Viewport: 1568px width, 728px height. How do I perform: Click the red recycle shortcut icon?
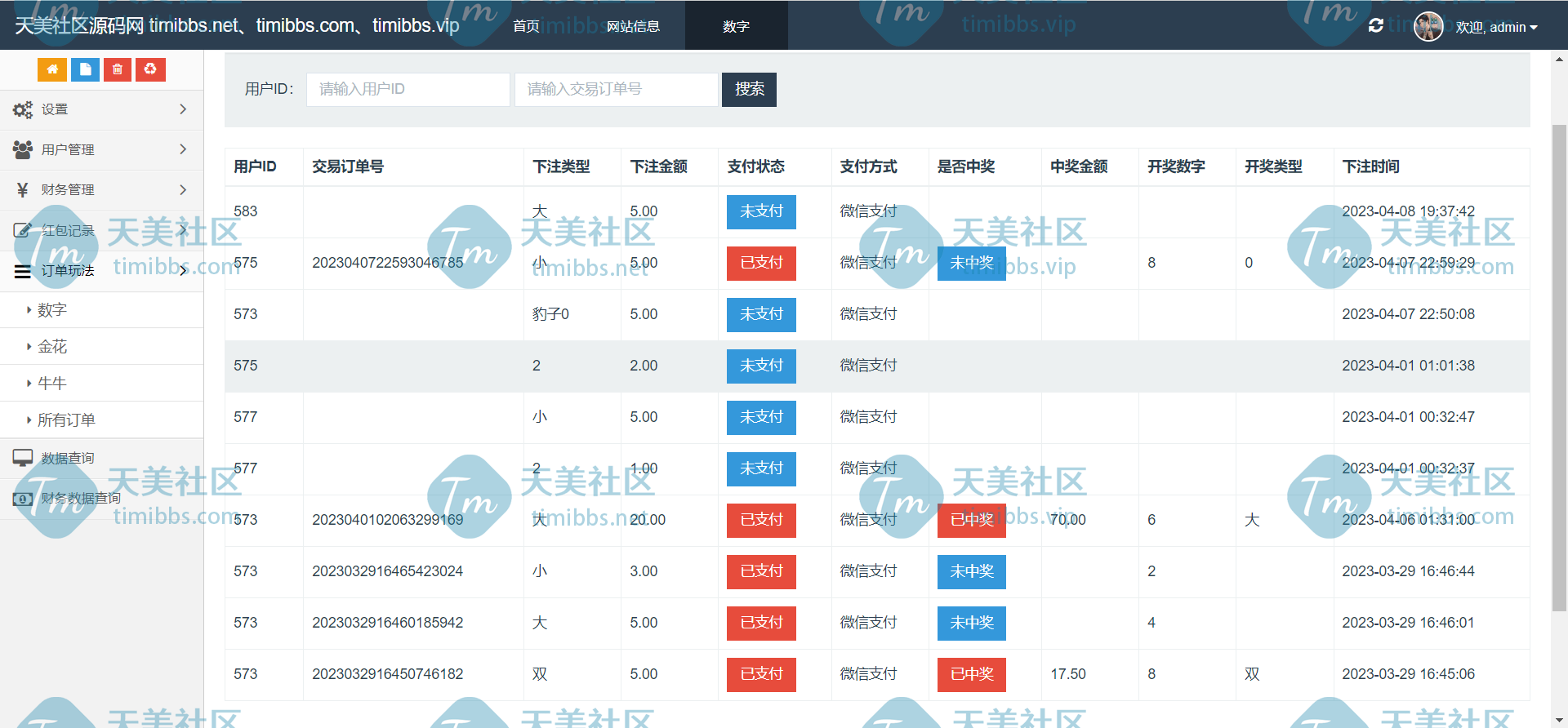pos(150,69)
